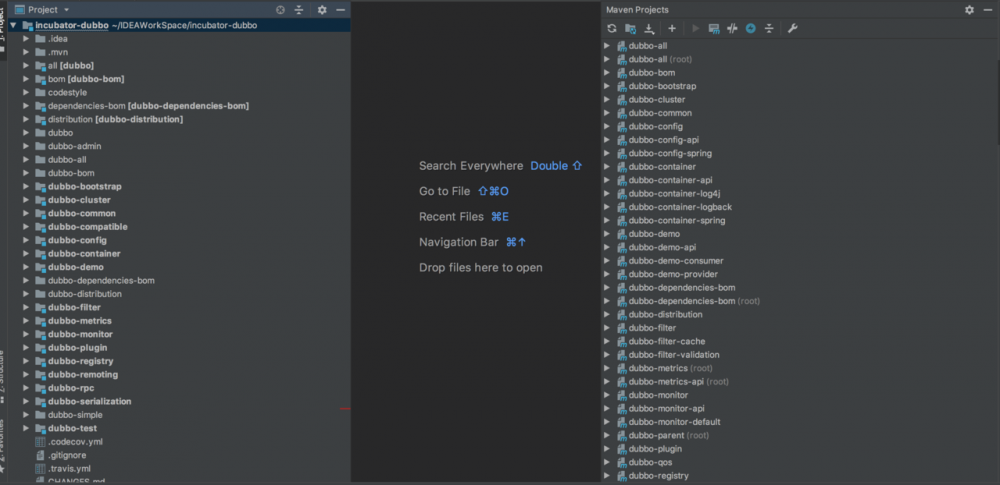Click the Execute Maven Goal icon
This screenshot has height=485, width=1000.
[714, 29]
